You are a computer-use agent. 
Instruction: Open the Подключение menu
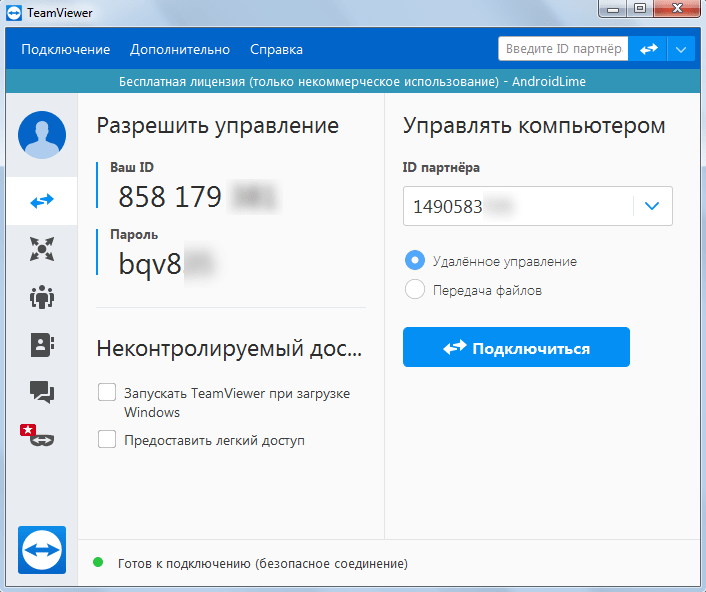(x=66, y=49)
